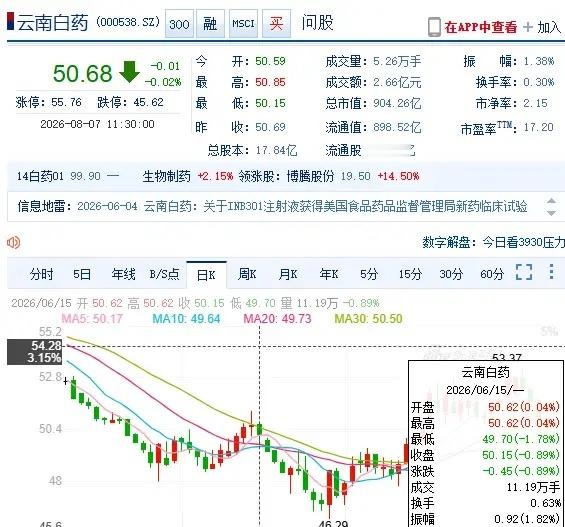Click the MSCI badge
565x527 pixels.
pos(243,24)
